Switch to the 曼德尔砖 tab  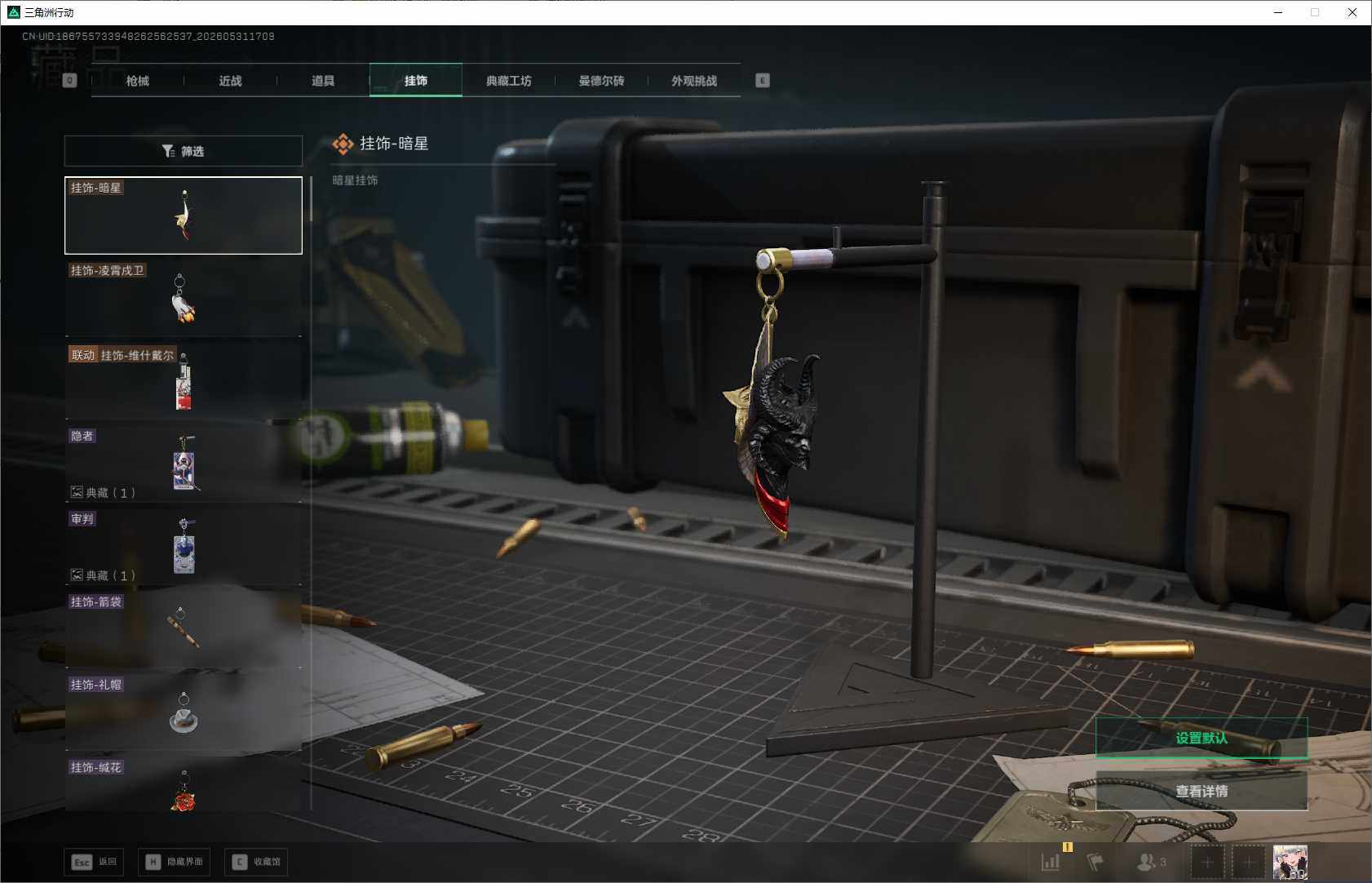(602, 81)
